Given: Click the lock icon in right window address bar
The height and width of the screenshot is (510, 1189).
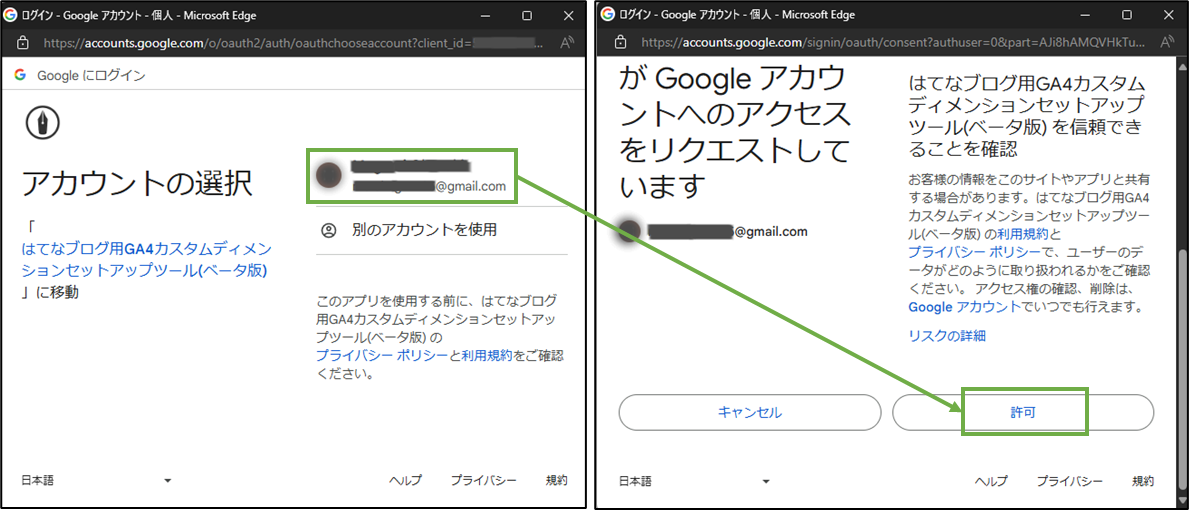Looking at the screenshot, I should pyautogui.click(x=622, y=42).
